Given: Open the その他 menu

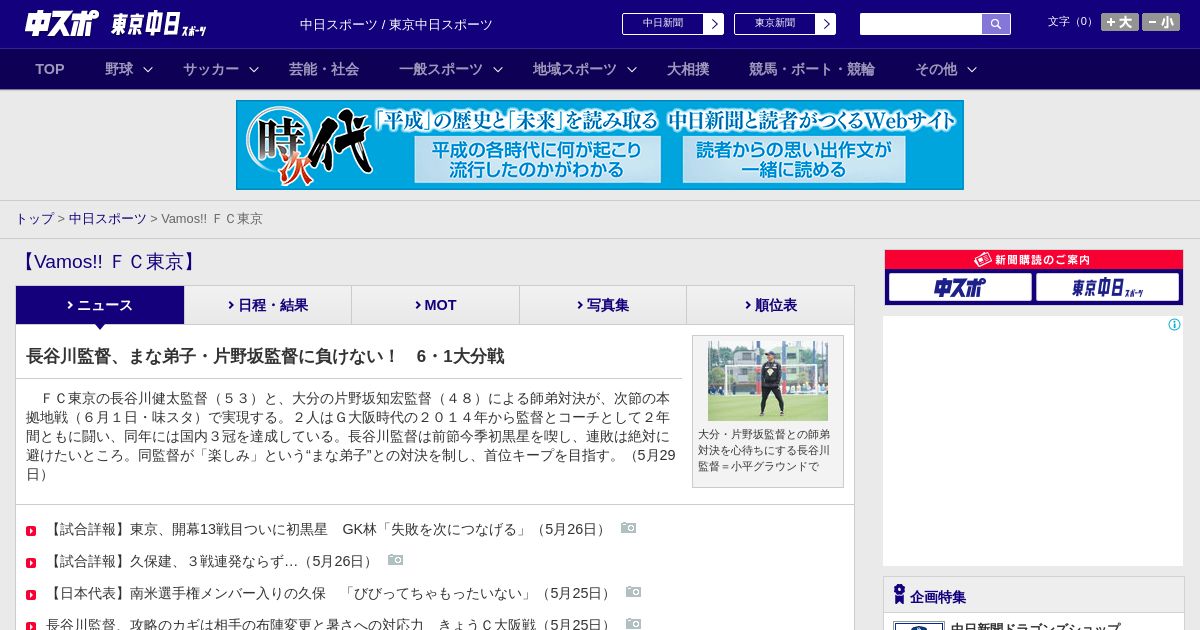Looking at the screenshot, I should [936, 69].
